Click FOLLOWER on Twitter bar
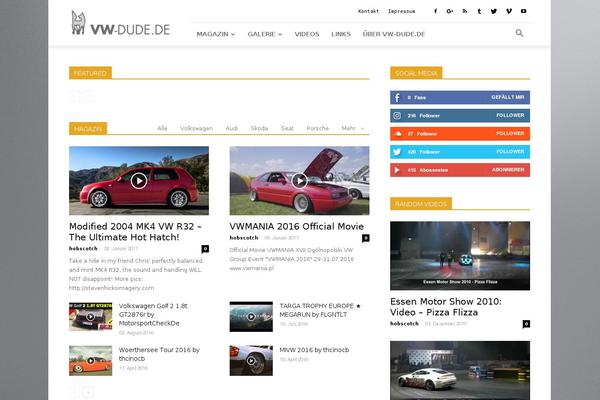The height and width of the screenshot is (400, 600). 510,152
